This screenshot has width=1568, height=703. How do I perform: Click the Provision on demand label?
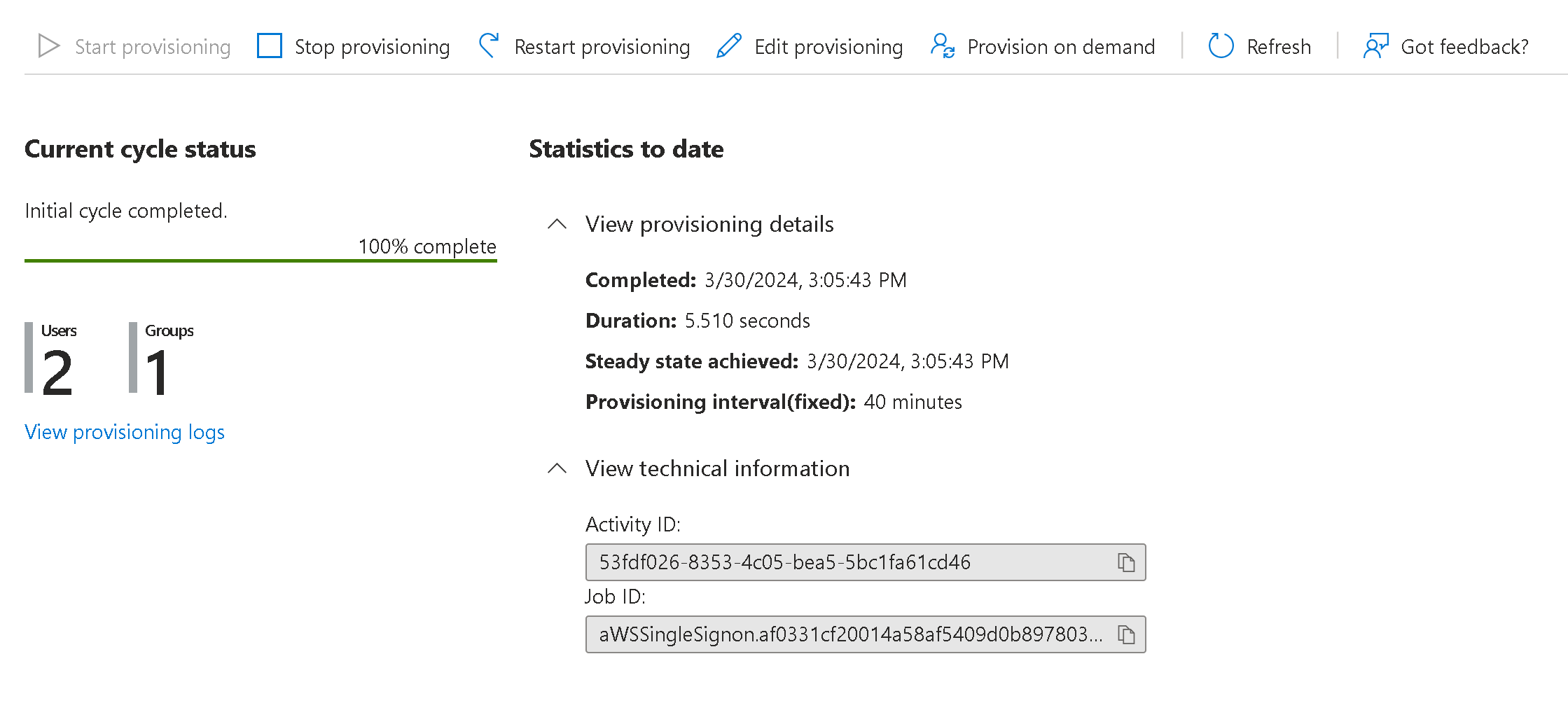pyautogui.click(x=1061, y=47)
